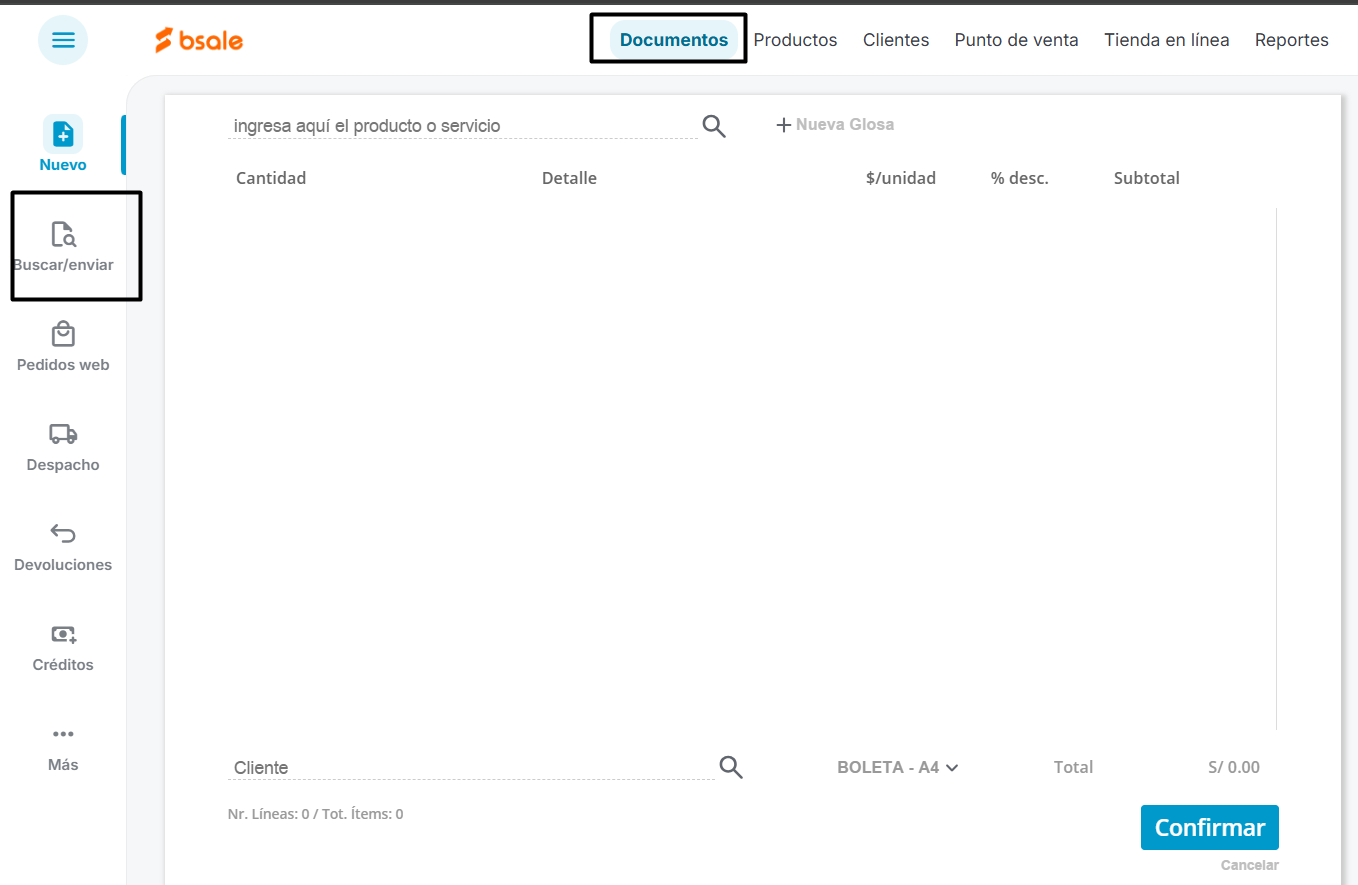Click the product or service input field
This screenshot has height=885, width=1358.
point(463,126)
